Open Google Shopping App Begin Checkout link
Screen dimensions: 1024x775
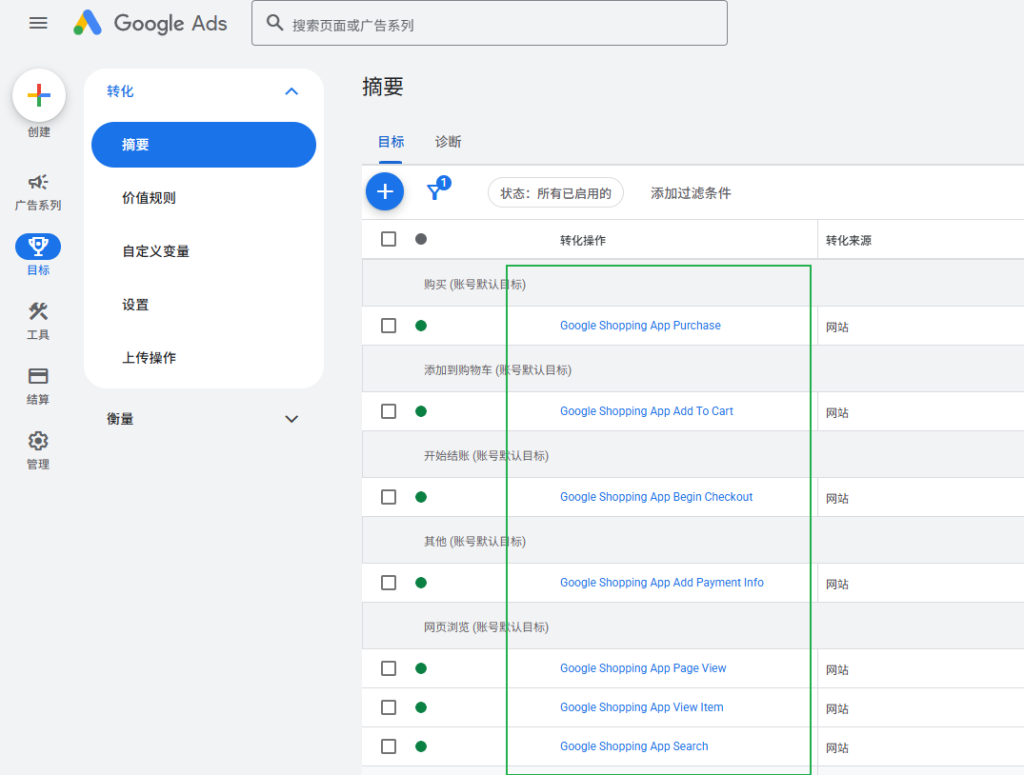point(656,497)
